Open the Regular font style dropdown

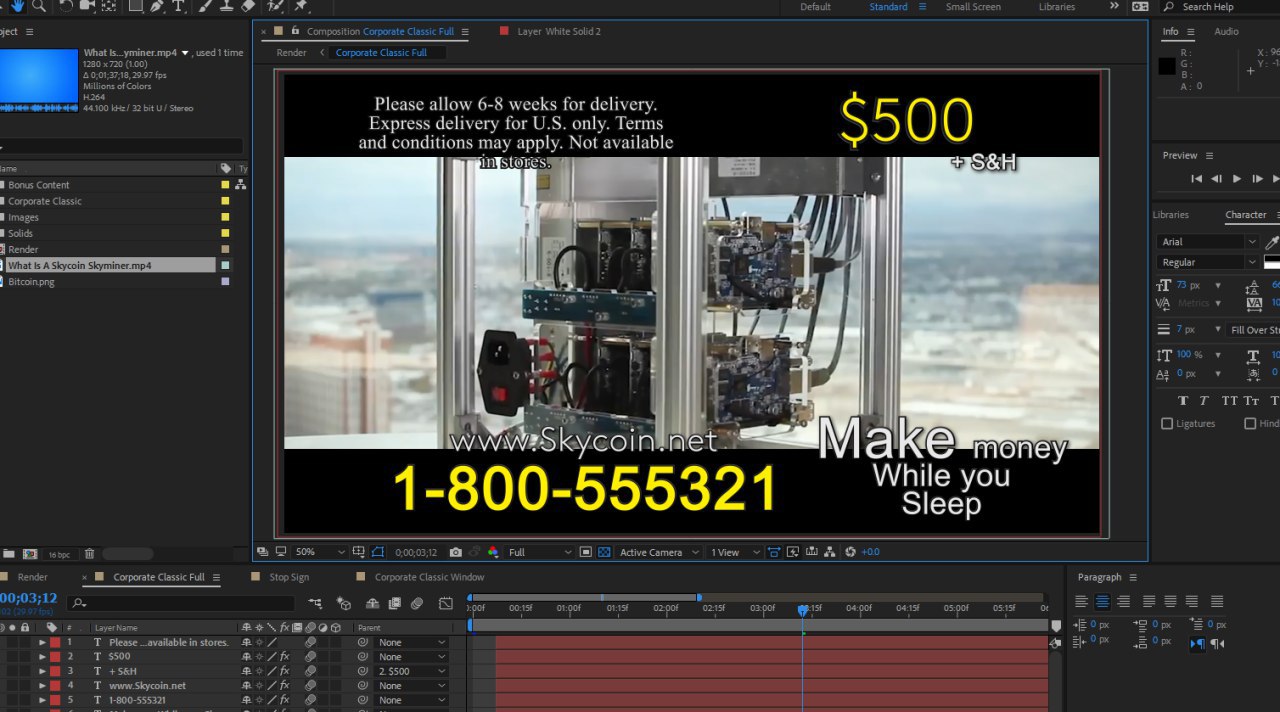1208,262
